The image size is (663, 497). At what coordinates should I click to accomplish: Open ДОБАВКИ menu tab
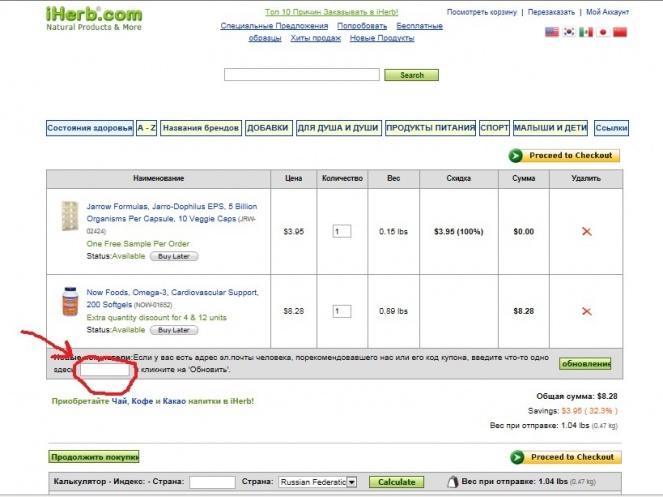(x=268, y=128)
